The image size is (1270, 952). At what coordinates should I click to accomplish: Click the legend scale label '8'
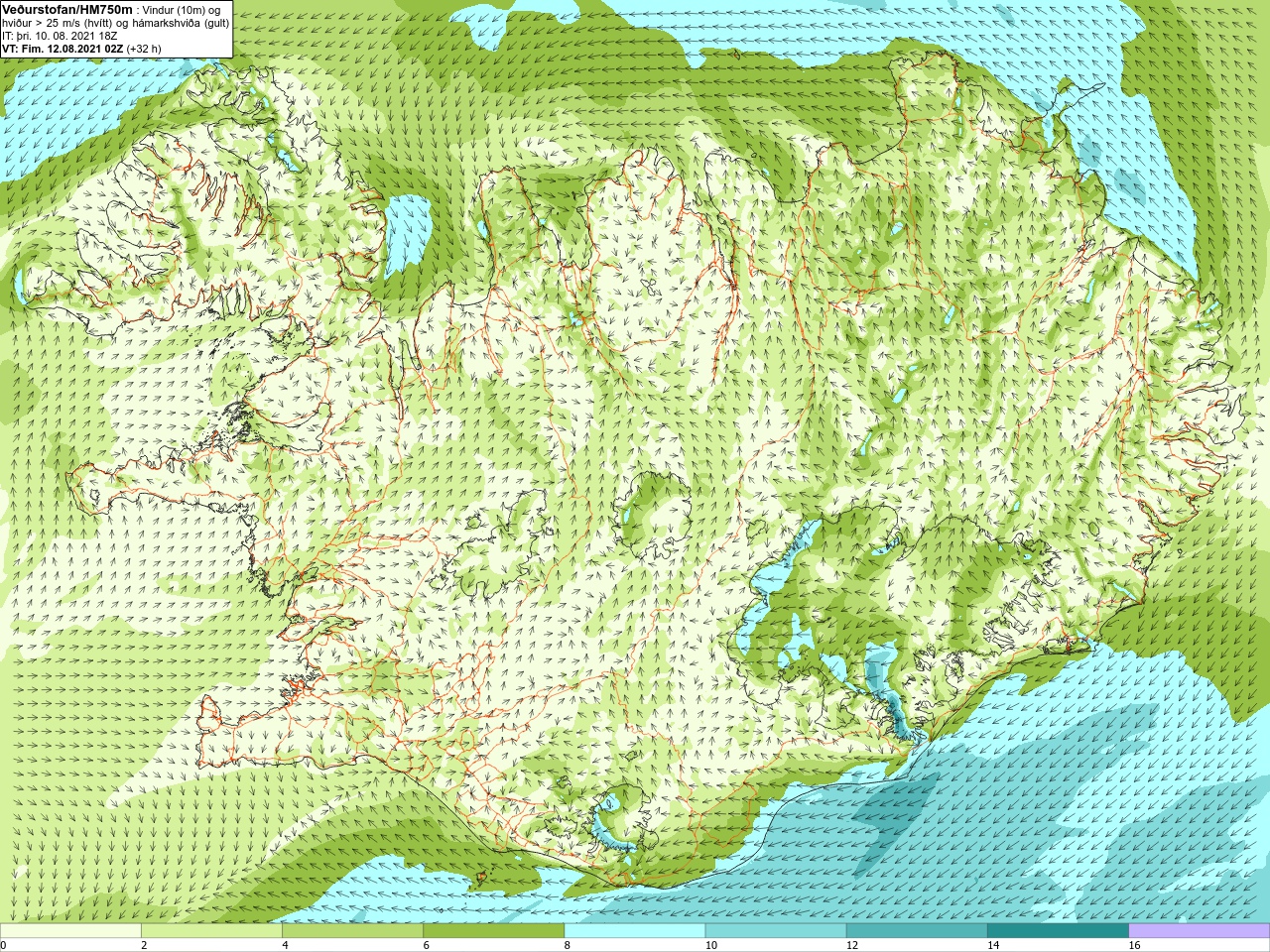(x=569, y=946)
